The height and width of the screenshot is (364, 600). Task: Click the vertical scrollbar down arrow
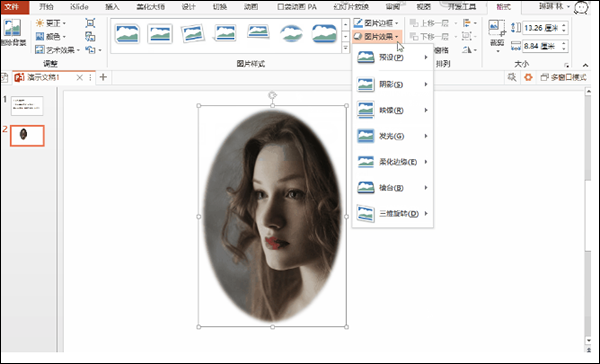point(589,340)
